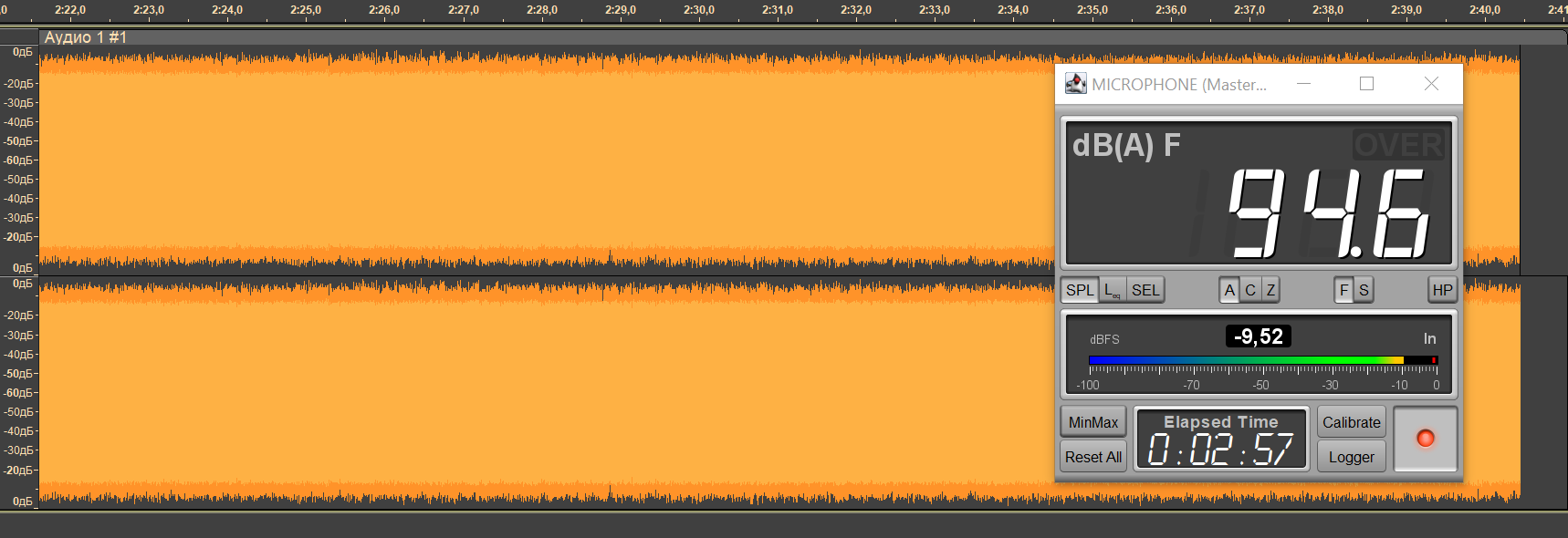The image size is (1568, 538).
Task: Click the red record button
Action: click(1426, 439)
